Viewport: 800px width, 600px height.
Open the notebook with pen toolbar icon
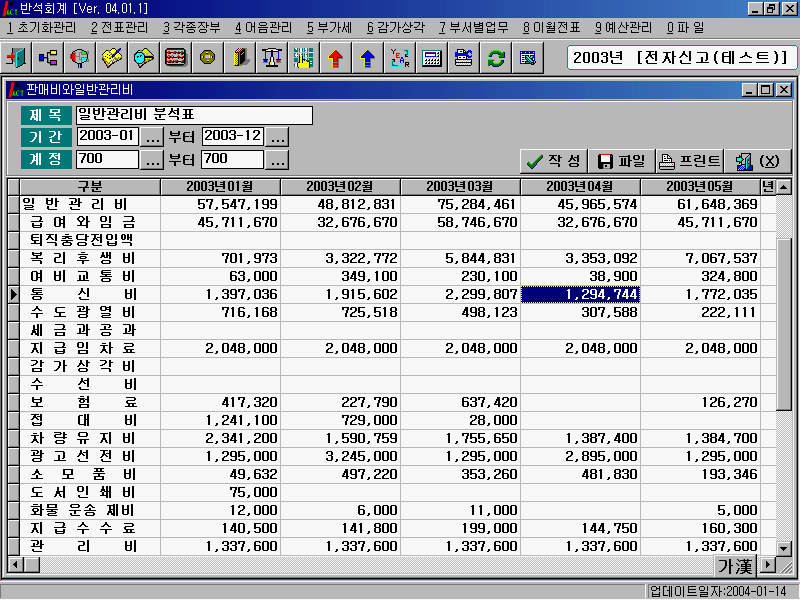click(112, 58)
